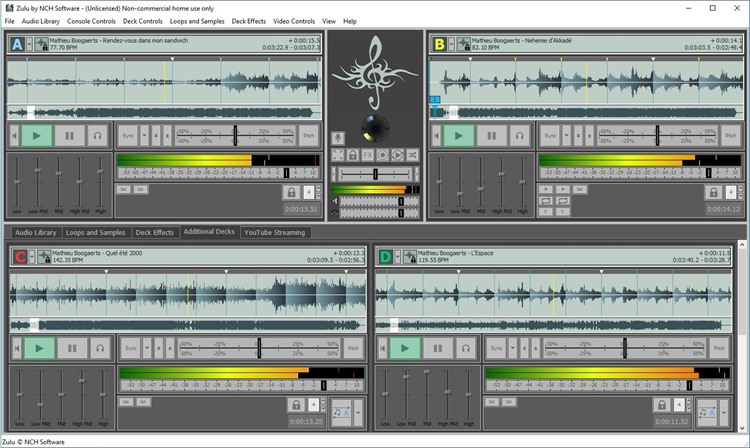Jump to start of track on Deck D
The image size is (750, 448).
click(380, 348)
